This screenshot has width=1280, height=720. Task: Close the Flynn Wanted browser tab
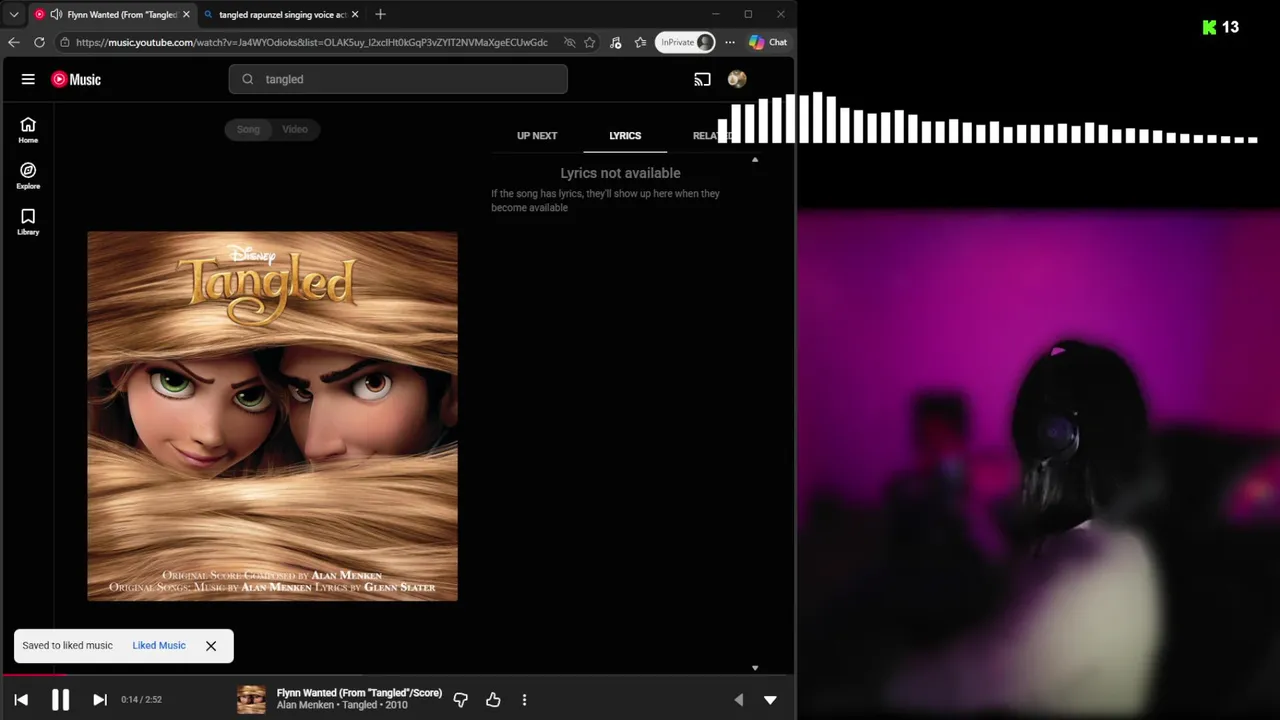tap(186, 14)
